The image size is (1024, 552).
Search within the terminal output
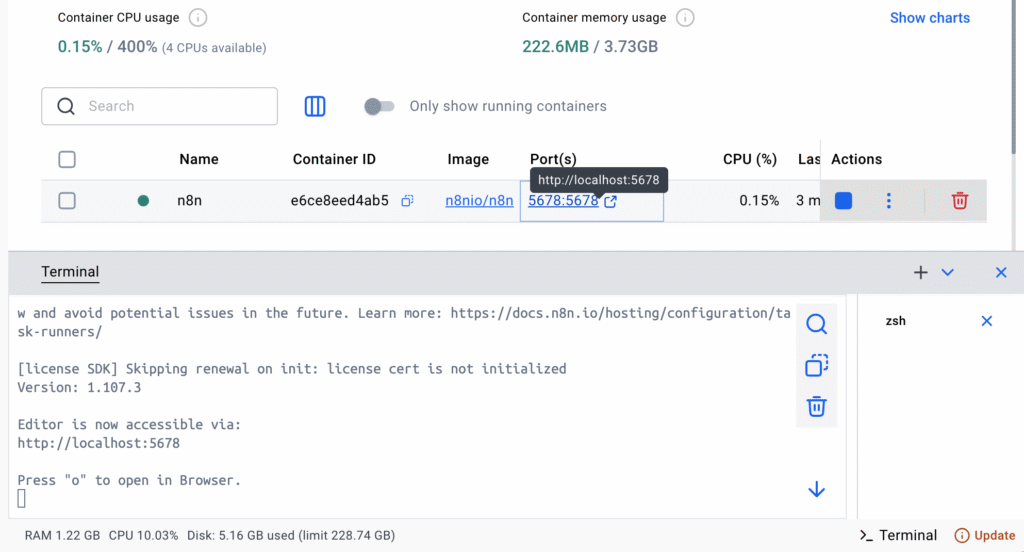[x=816, y=325]
